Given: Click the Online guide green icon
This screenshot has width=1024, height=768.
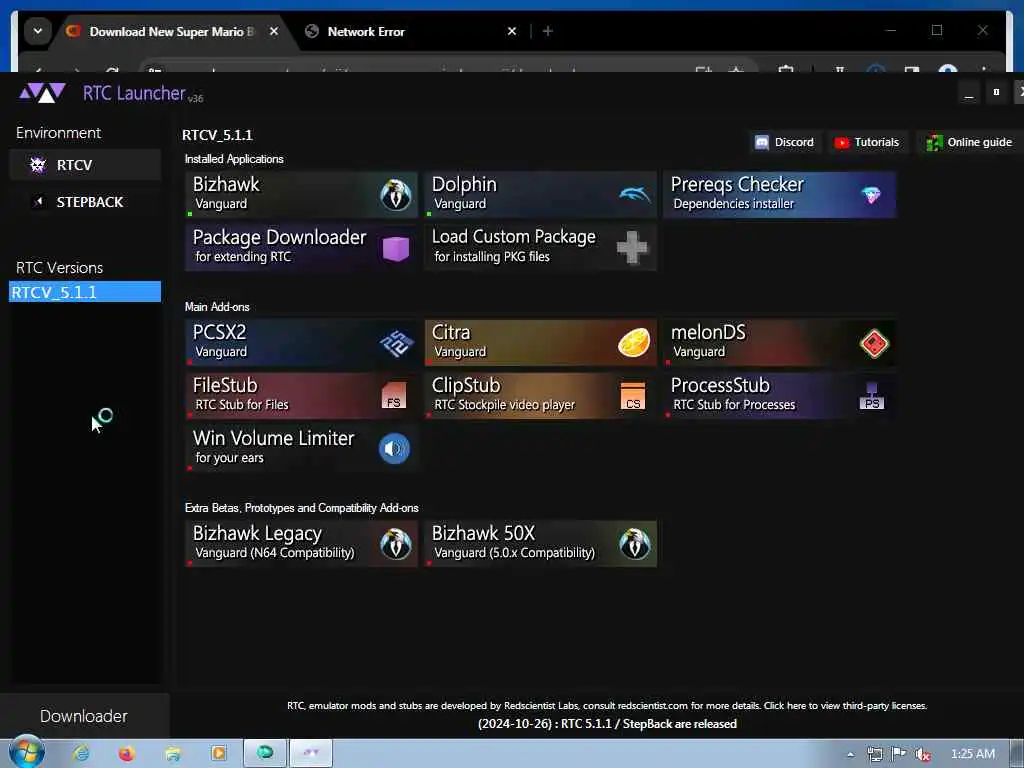Looking at the screenshot, I should tap(935, 142).
